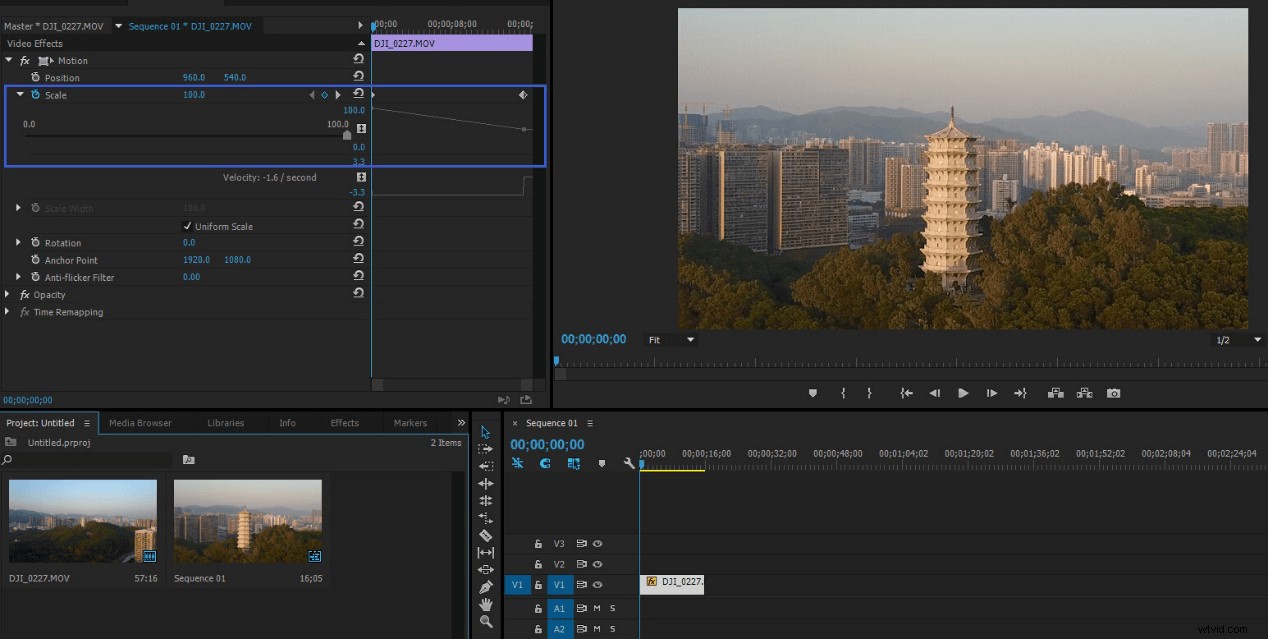Hide the V1 track with its eye toggle
The width and height of the screenshot is (1268, 639).
point(597,585)
